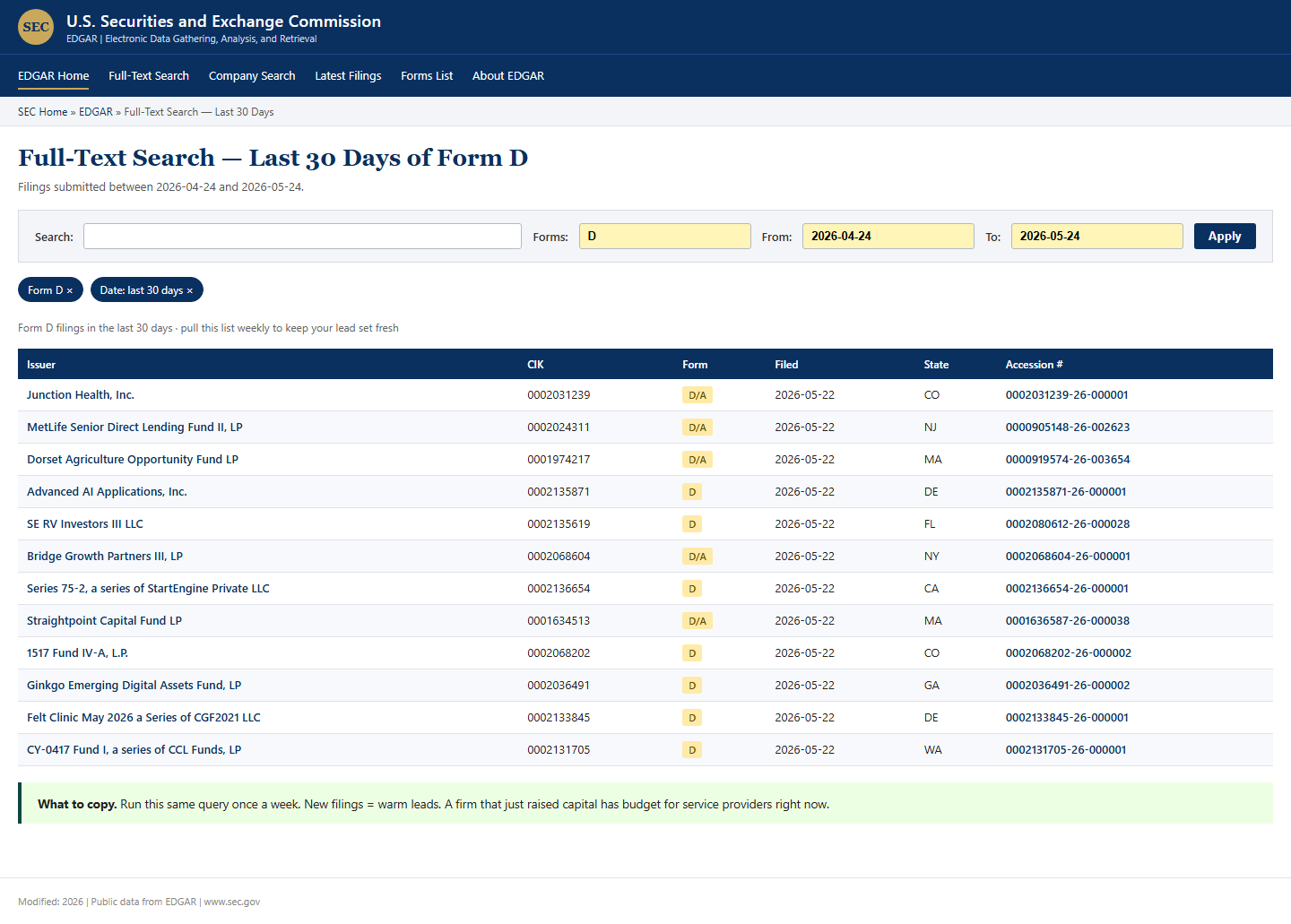This screenshot has height=924, width=1291.
Task: Click state WA in CY-0417 row
Action: pos(933,750)
